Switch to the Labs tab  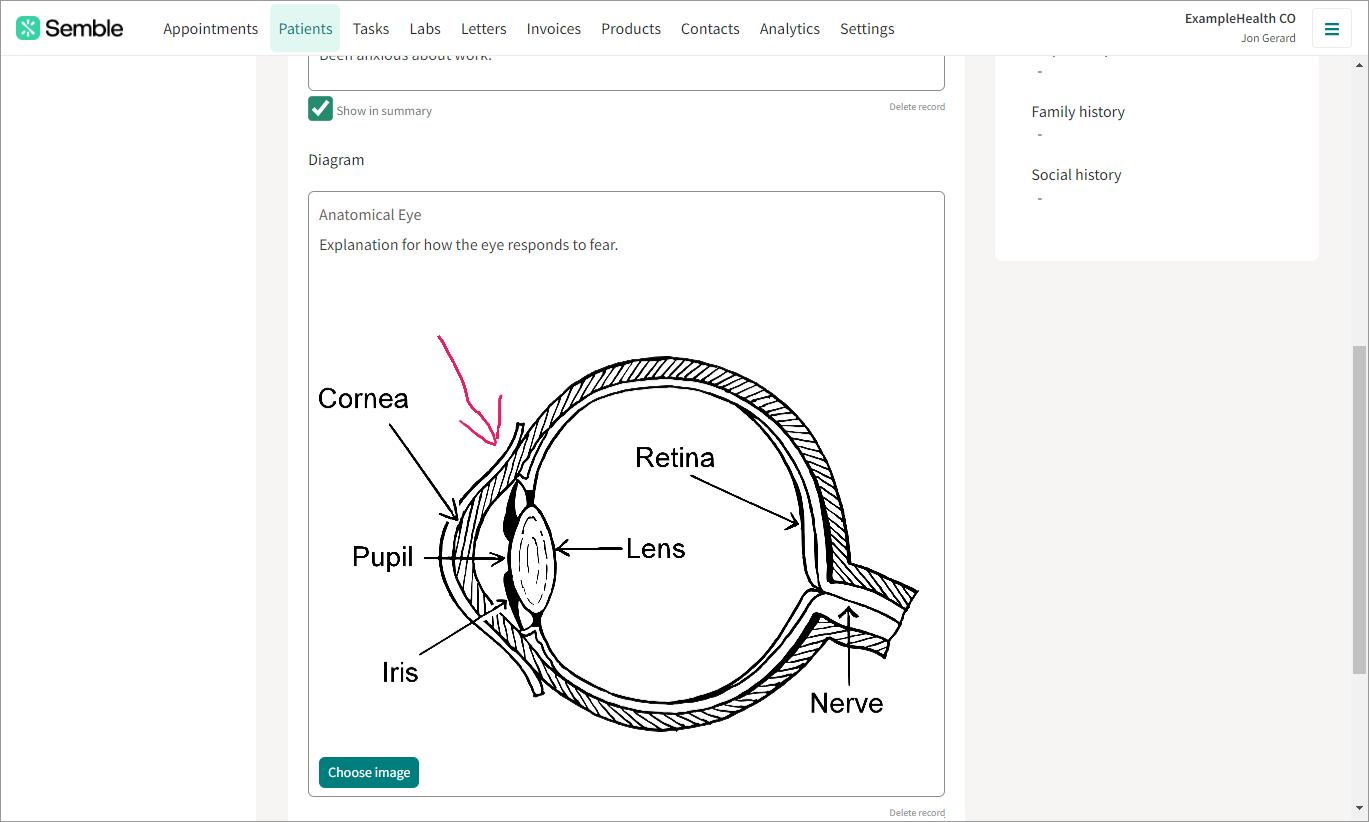pyautogui.click(x=425, y=29)
